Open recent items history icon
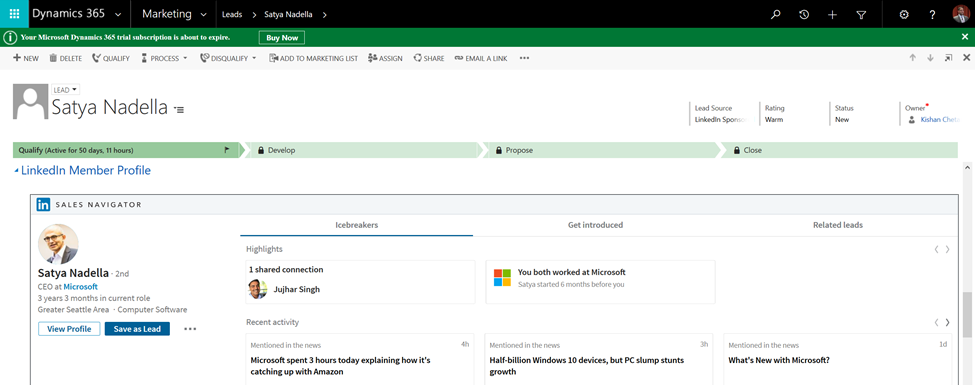 pos(804,14)
